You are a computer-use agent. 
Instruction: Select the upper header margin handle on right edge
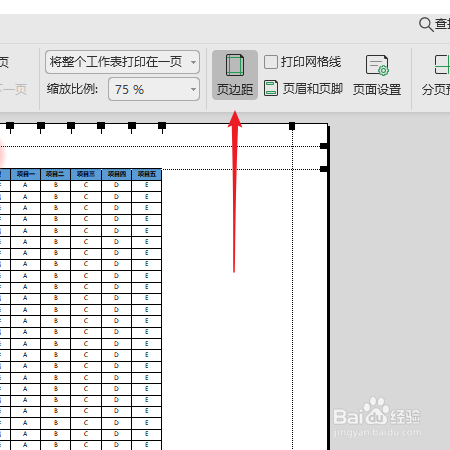click(324, 146)
